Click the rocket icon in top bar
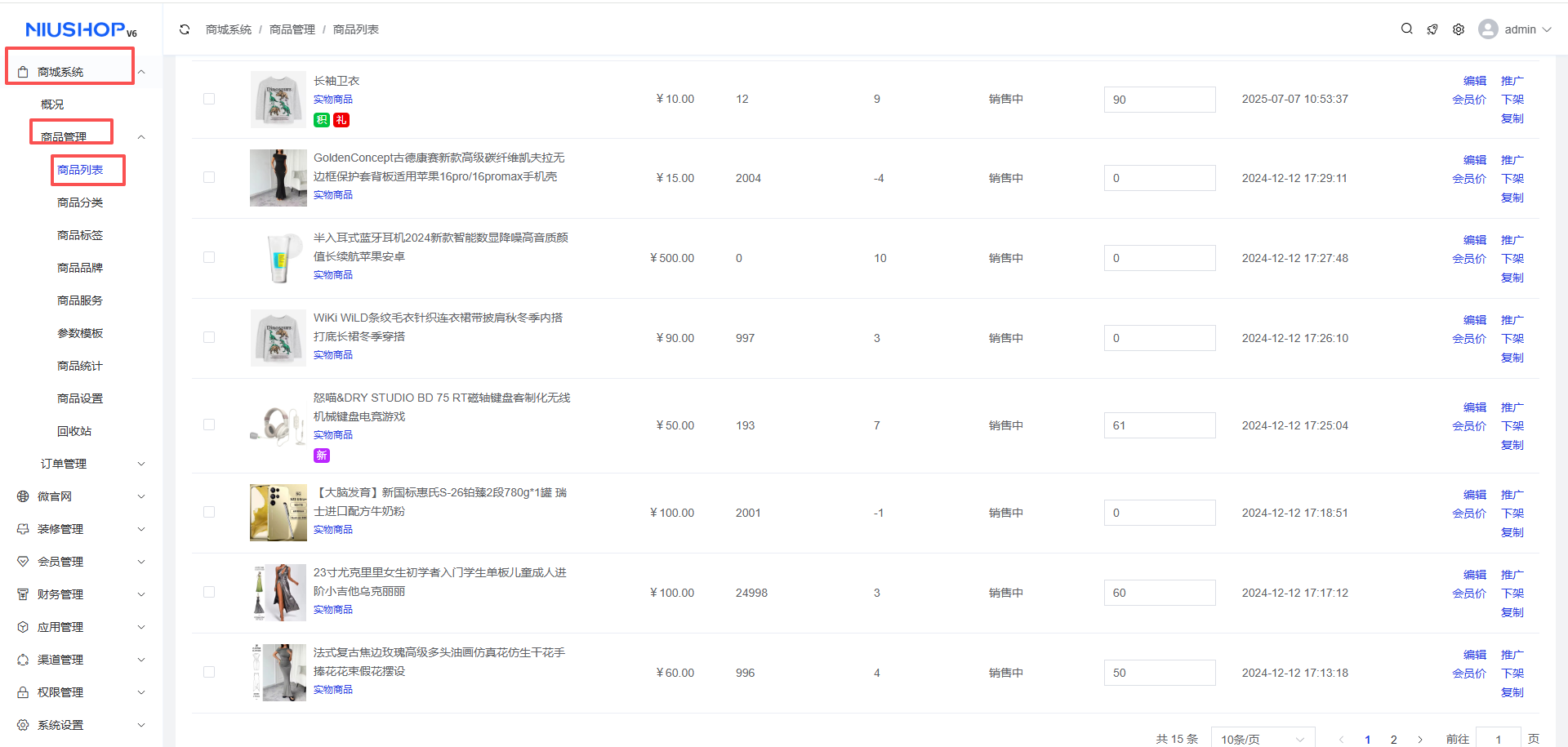The height and width of the screenshot is (747, 1568). click(1432, 29)
